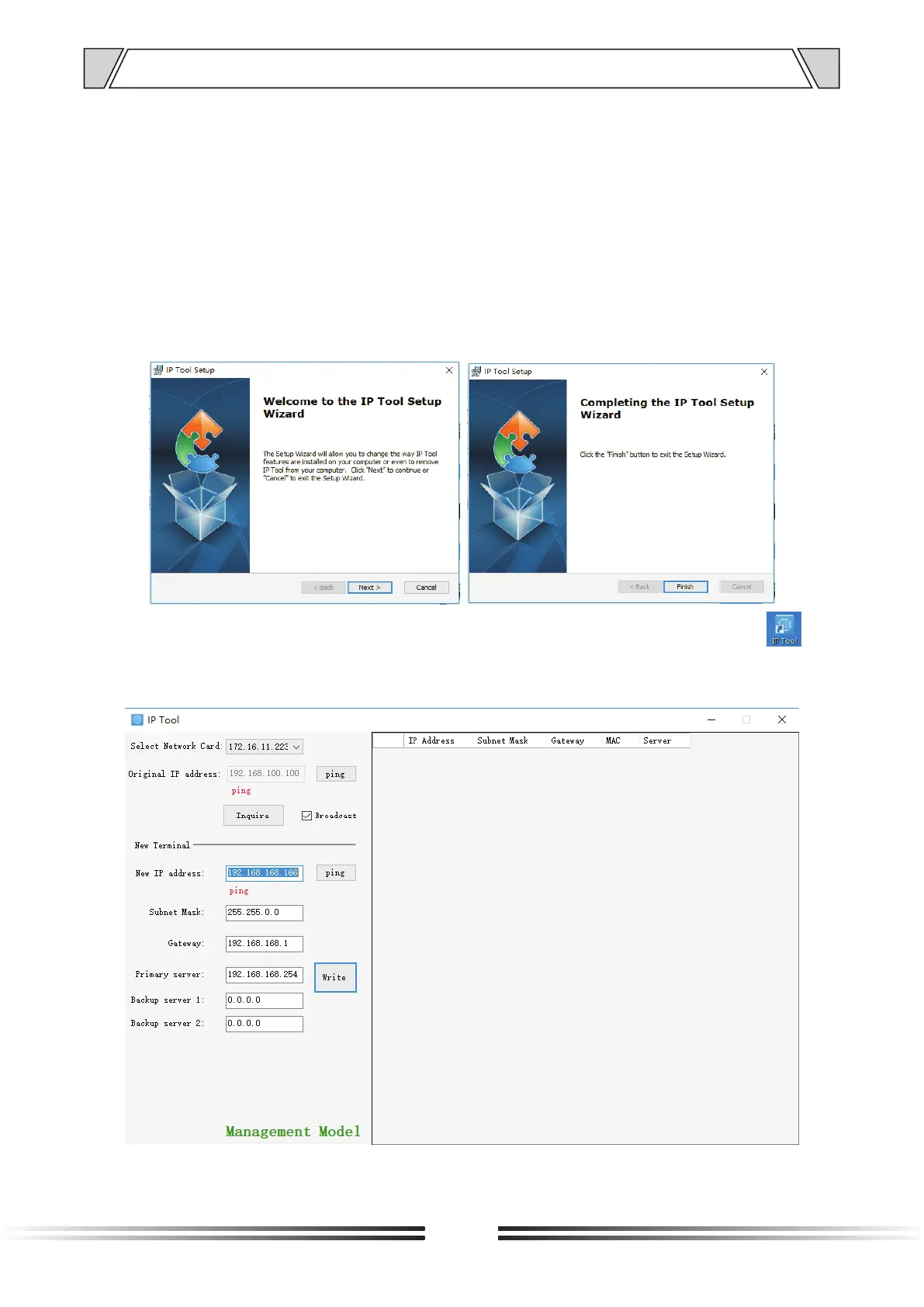This screenshot has height=1307, width=924.
Task: Toggle the Broadcast checkbox
Action: (307, 816)
